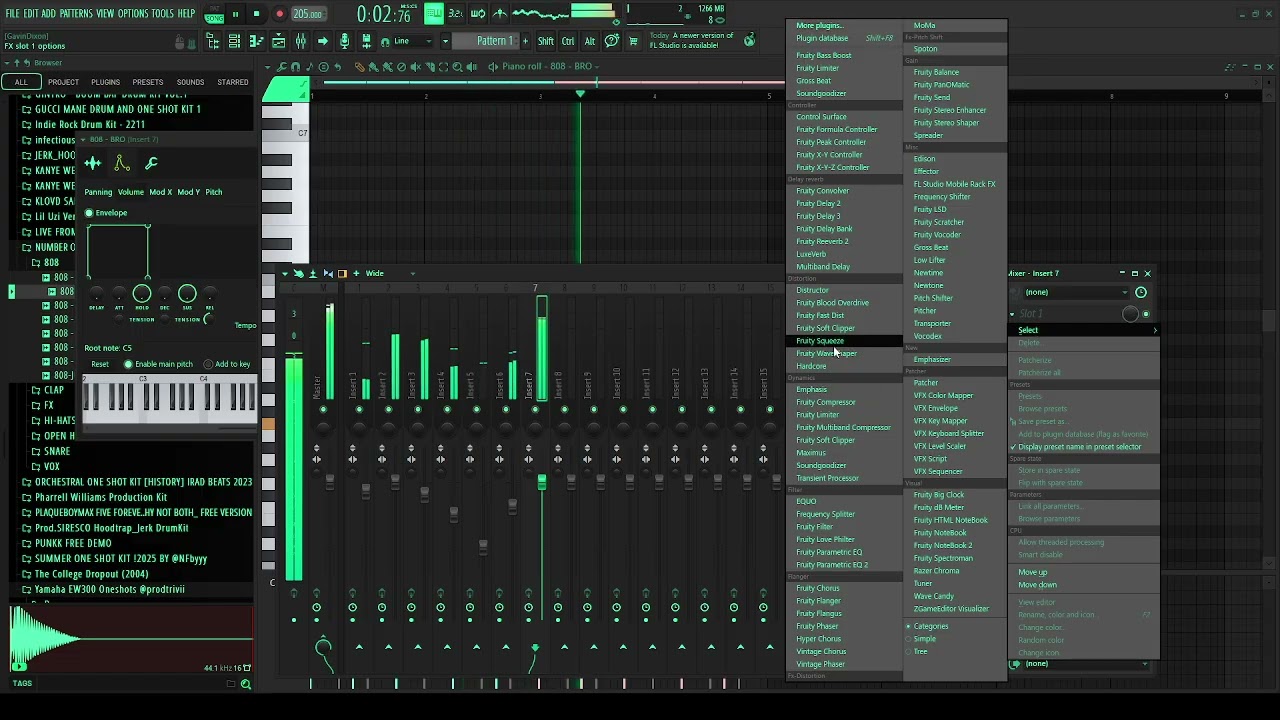The width and height of the screenshot is (1280, 720).
Task: Click the output routing icon beside bottom (none)
Action: tap(1016, 664)
